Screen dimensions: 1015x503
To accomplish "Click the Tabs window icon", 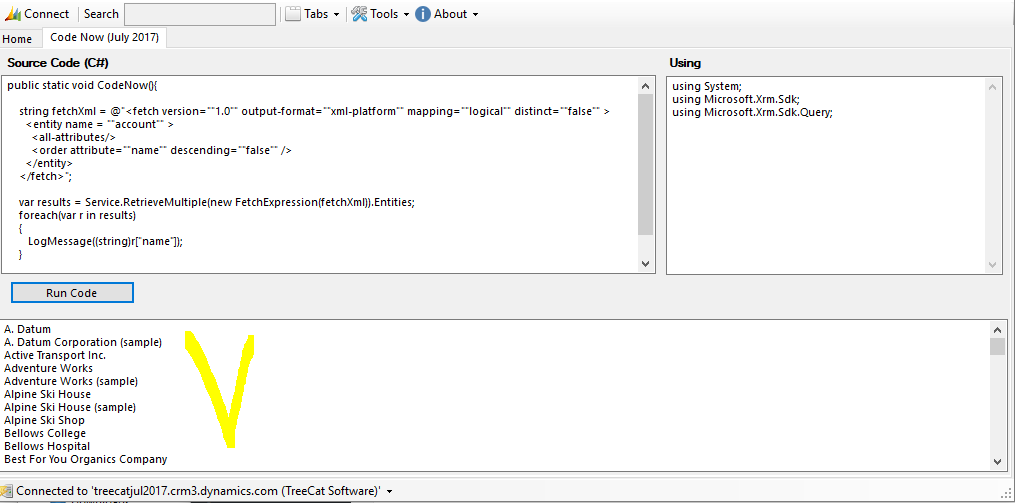I will point(293,14).
